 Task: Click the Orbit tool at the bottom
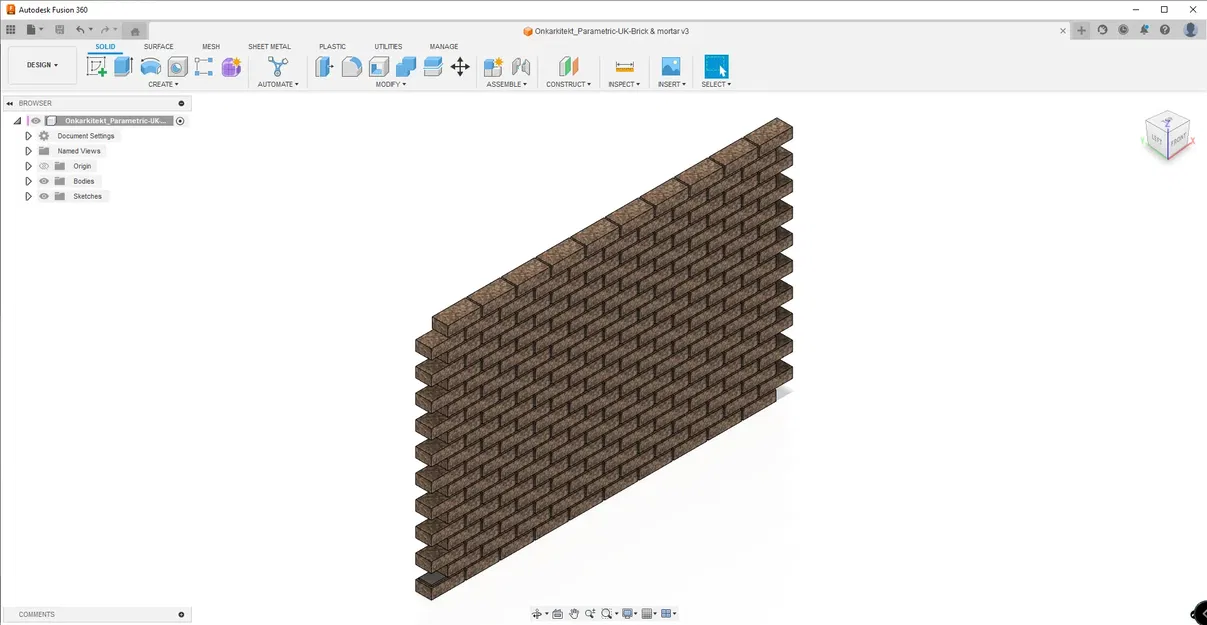tap(537, 613)
